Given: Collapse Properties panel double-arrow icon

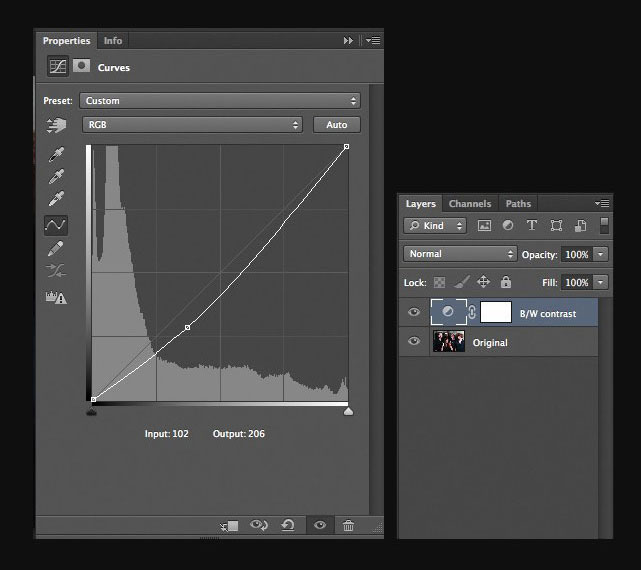Looking at the screenshot, I should click(348, 40).
